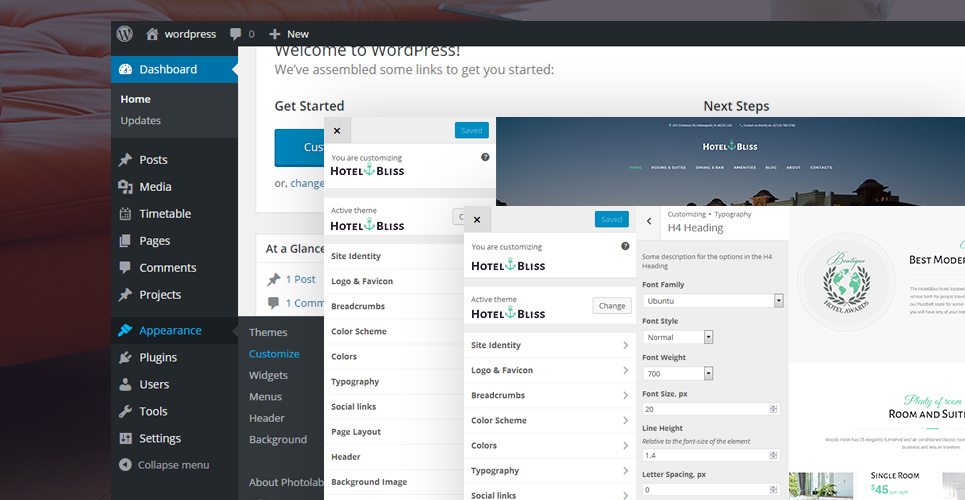The height and width of the screenshot is (500, 965).
Task: Click the Hotel Awards badge image
Action: tap(847, 282)
